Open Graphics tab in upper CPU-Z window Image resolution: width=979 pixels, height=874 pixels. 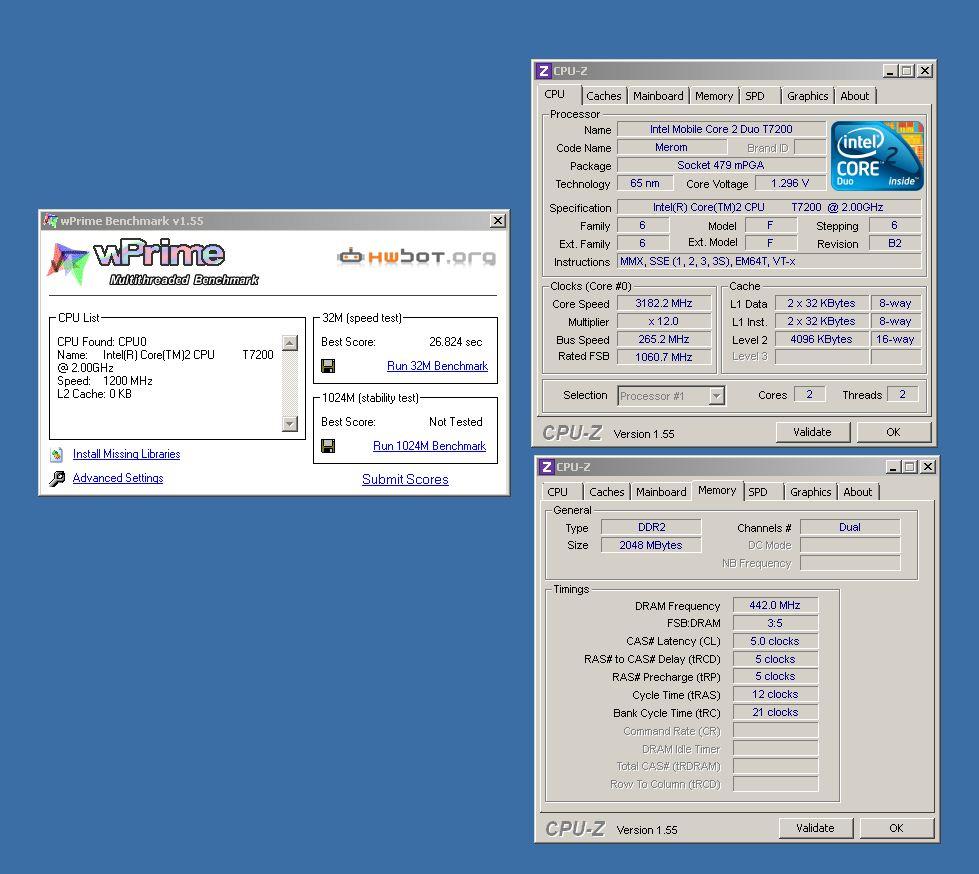[x=807, y=96]
